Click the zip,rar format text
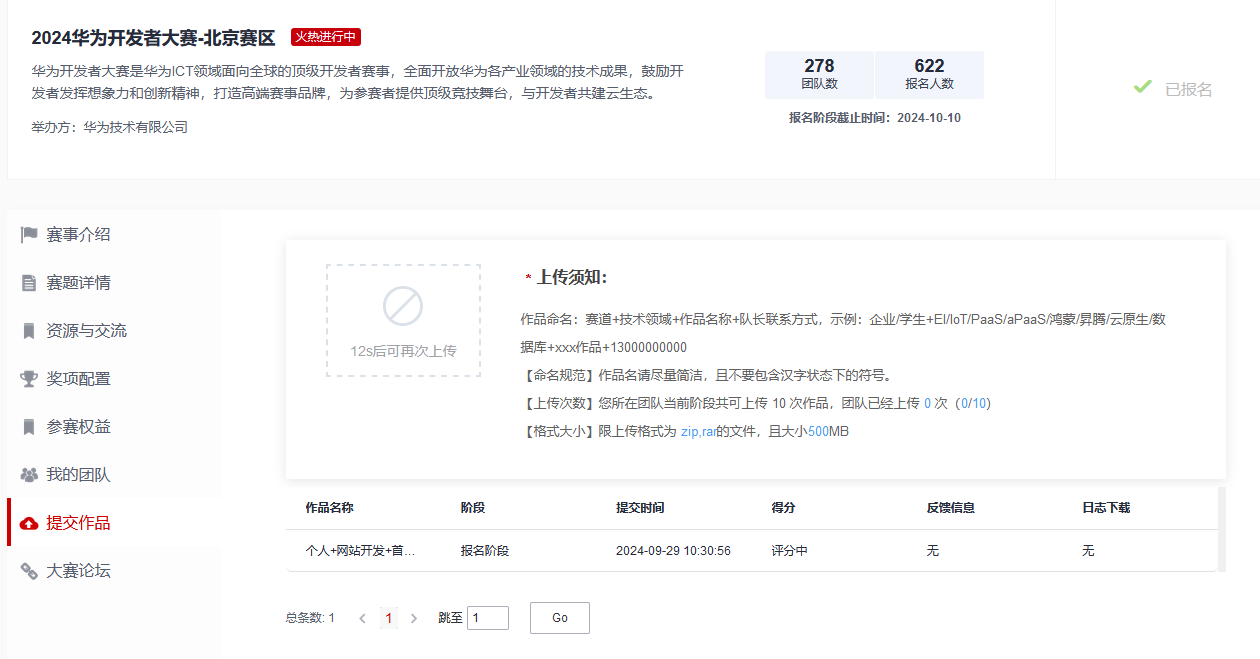 click(698, 432)
